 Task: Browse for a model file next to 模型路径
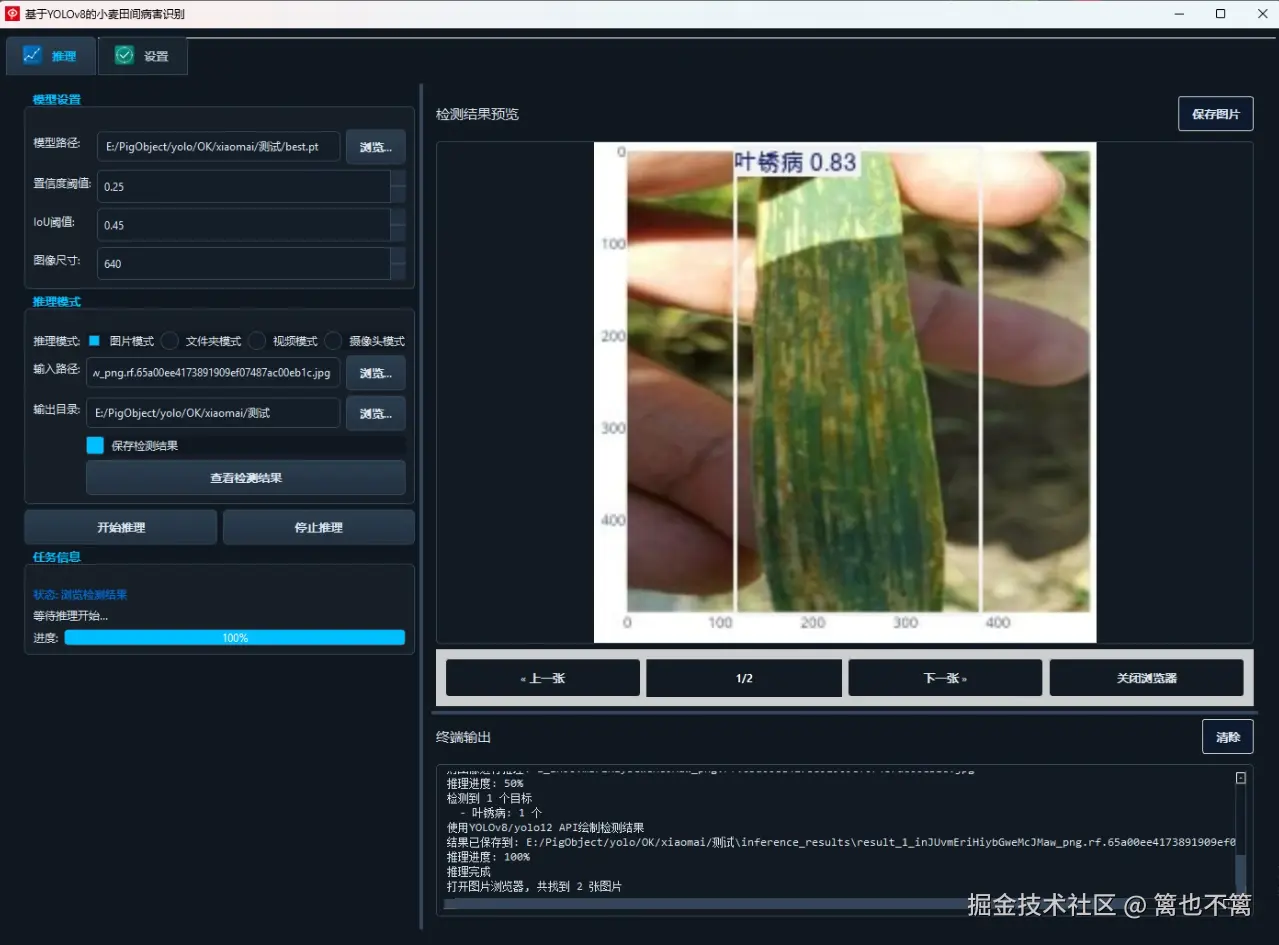pyautogui.click(x=375, y=146)
